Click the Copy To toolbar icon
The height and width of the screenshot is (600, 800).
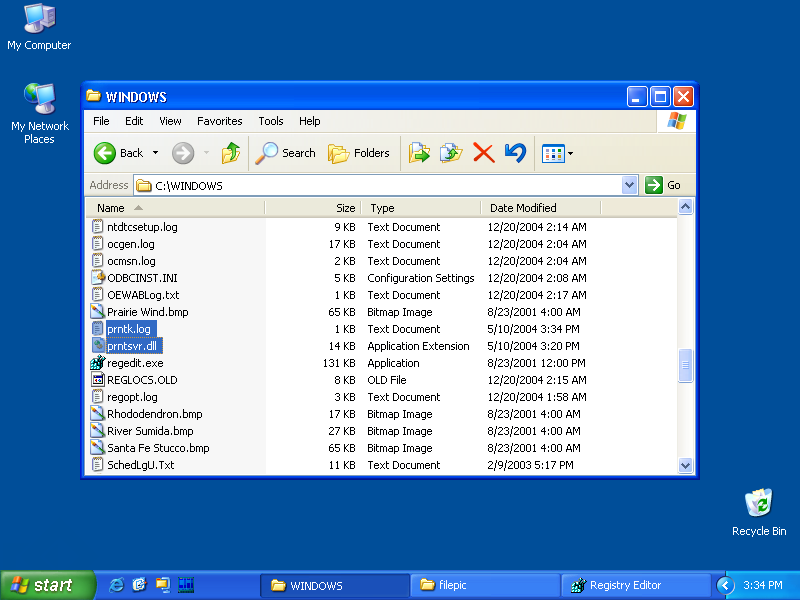click(x=451, y=153)
